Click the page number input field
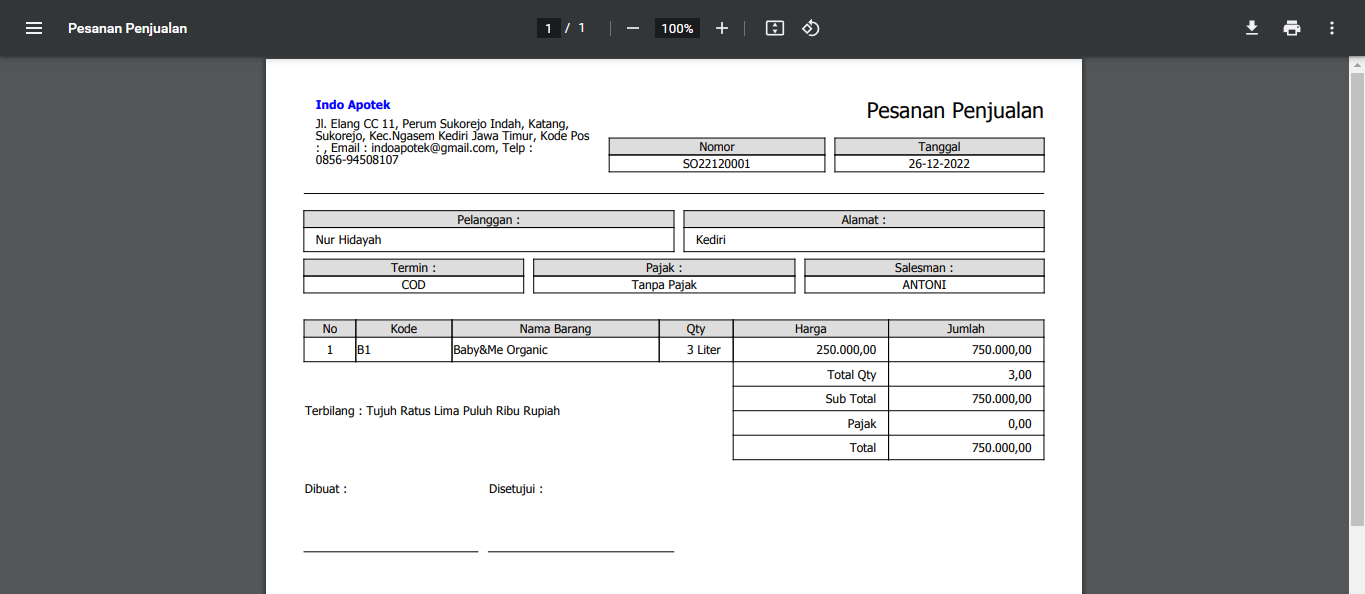The width and height of the screenshot is (1365, 594). pos(547,28)
